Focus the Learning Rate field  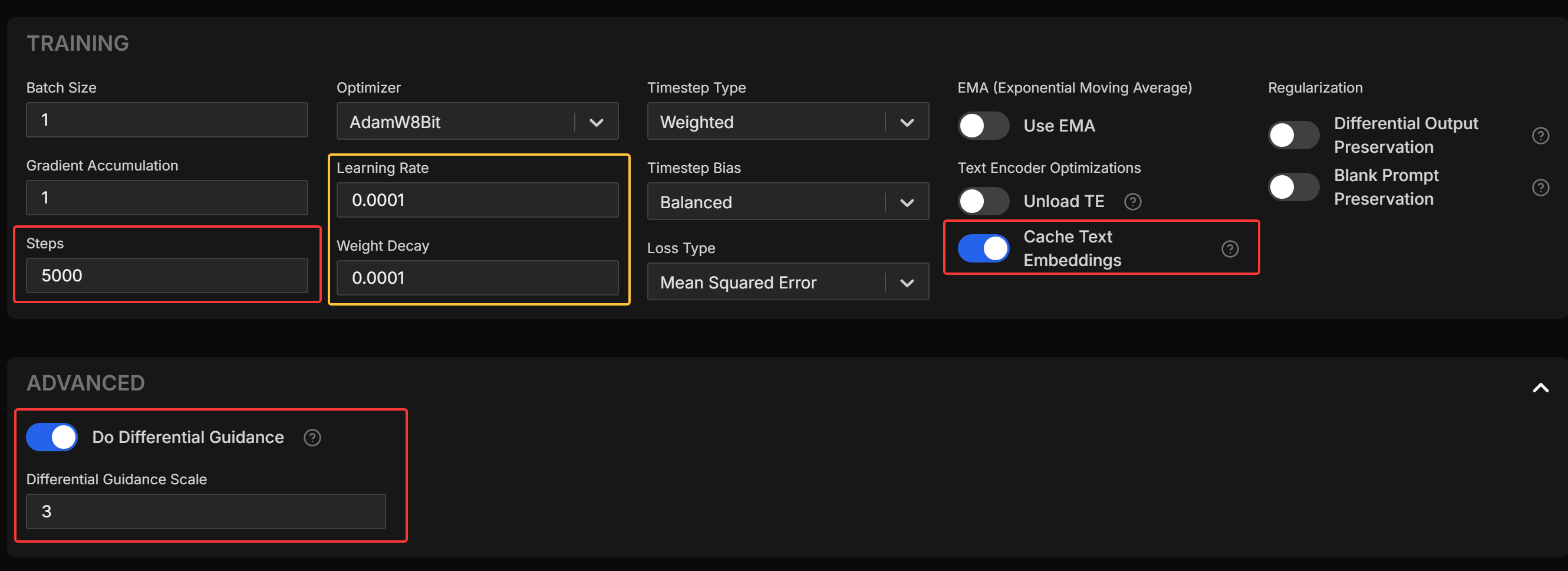(x=477, y=200)
